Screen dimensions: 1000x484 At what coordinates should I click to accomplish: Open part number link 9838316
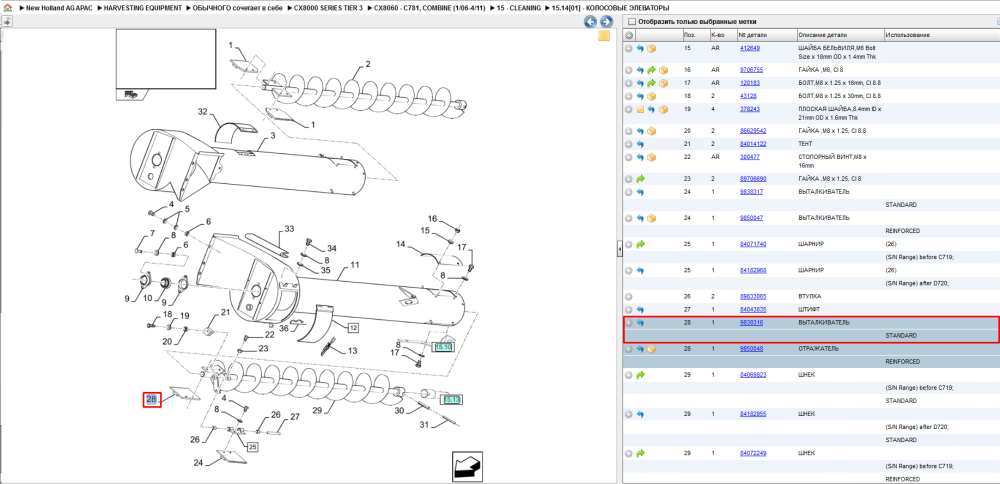pos(751,323)
